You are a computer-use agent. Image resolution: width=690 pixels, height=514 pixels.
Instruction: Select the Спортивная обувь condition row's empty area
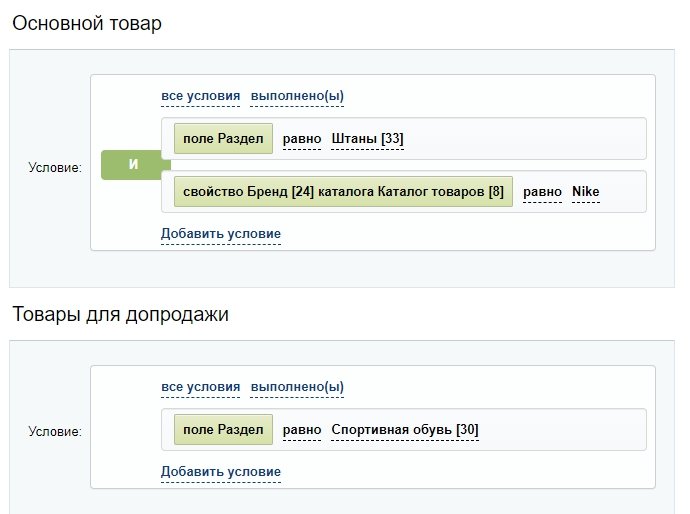point(561,430)
